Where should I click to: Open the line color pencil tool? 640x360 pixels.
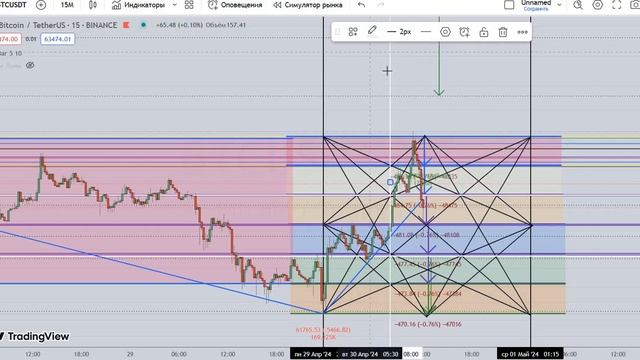click(372, 31)
